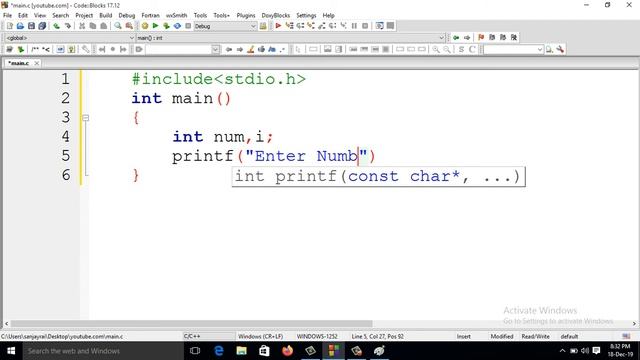Click the Insert mode status bar entry
The image size is (640, 360).
pos(464,336)
